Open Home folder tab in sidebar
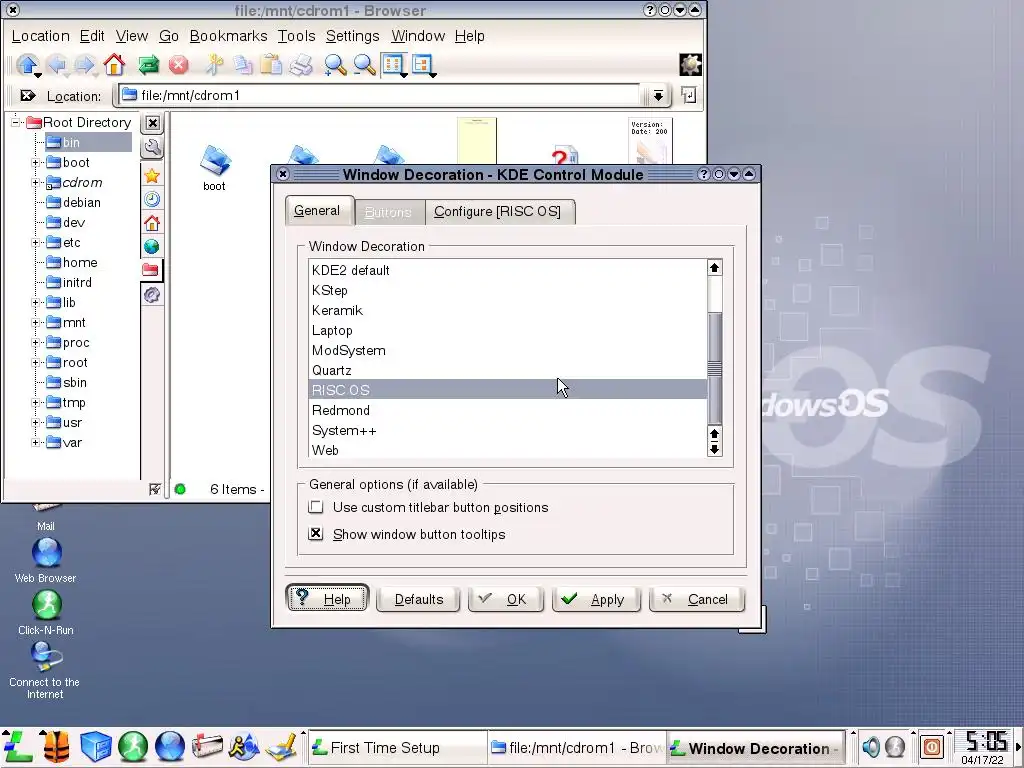 coord(152,223)
